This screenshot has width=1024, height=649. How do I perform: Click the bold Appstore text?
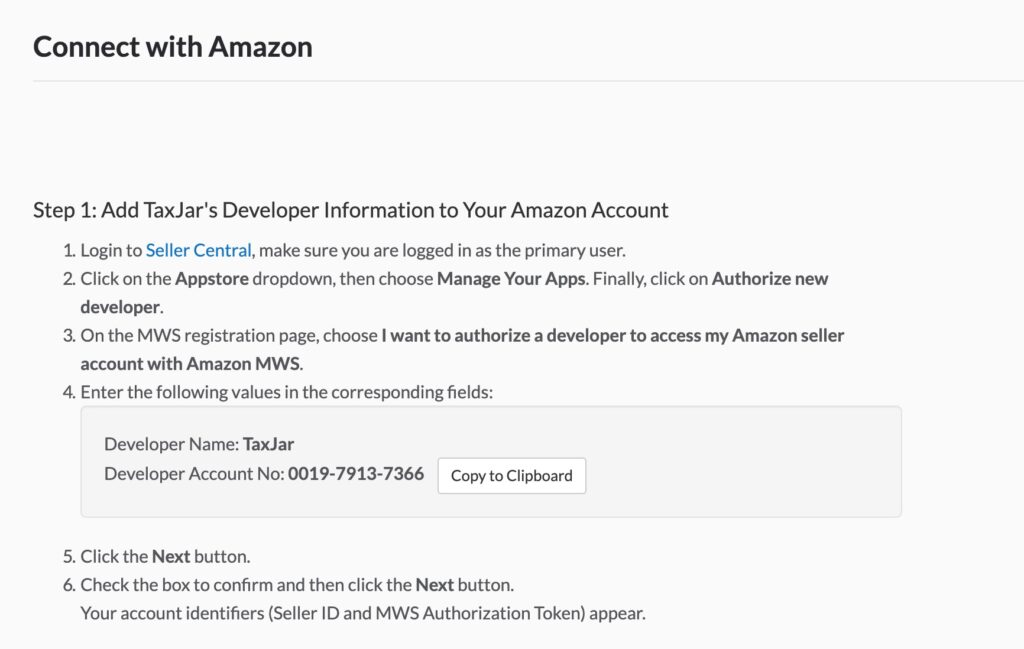[x=211, y=279]
